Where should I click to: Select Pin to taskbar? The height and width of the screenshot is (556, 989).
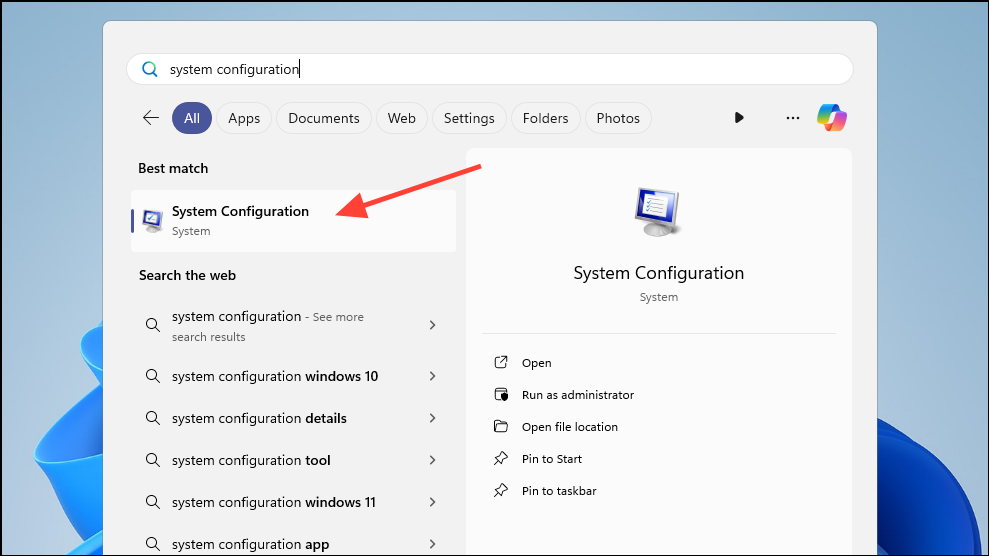pyautogui.click(x=559, y=491)
